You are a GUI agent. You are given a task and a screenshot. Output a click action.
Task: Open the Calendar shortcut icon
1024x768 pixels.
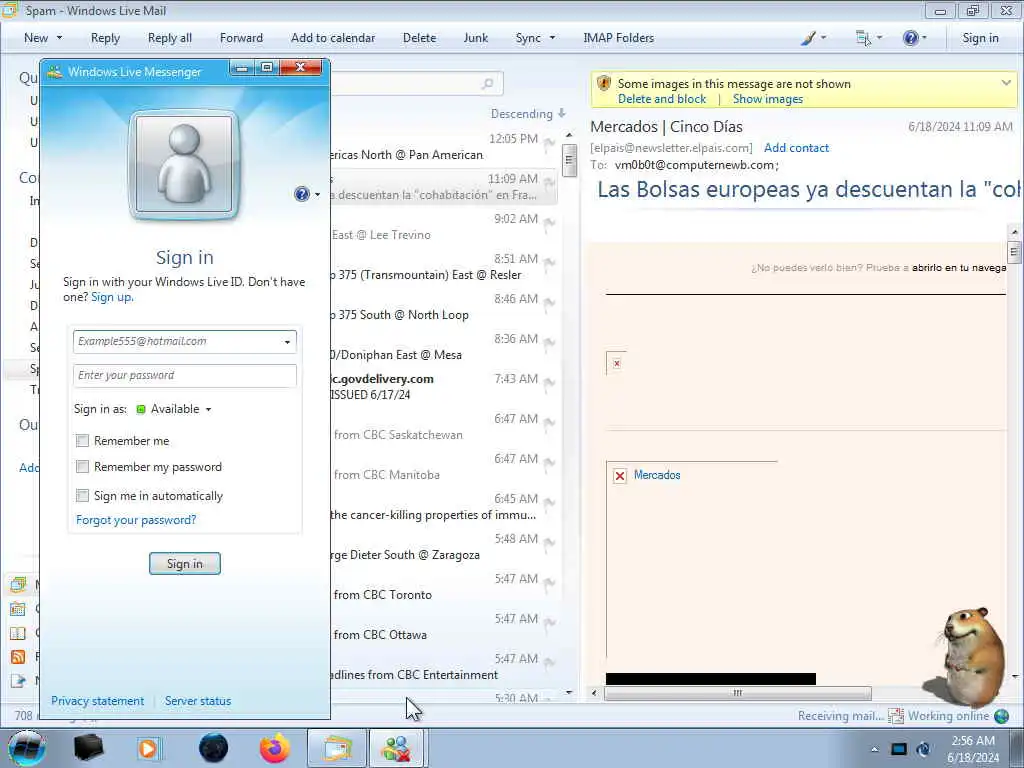pos(18,609)
